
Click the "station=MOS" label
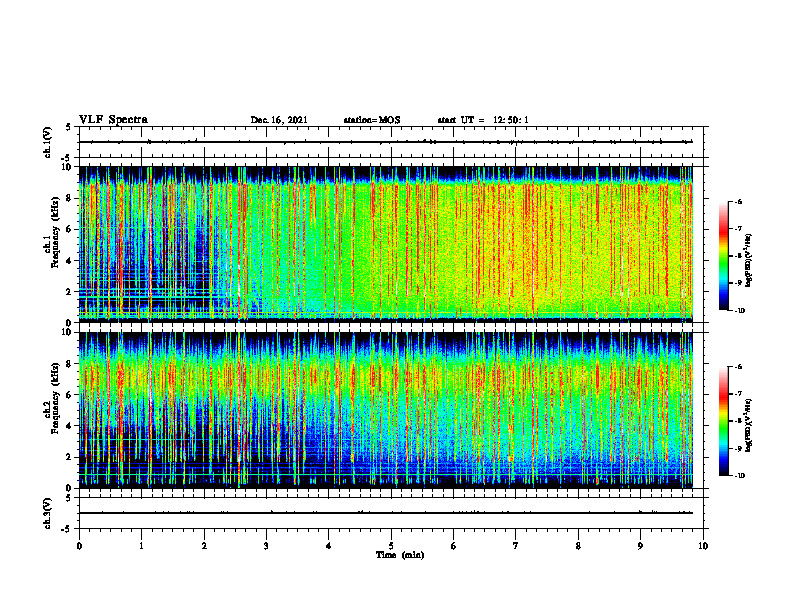pos(372,120)
